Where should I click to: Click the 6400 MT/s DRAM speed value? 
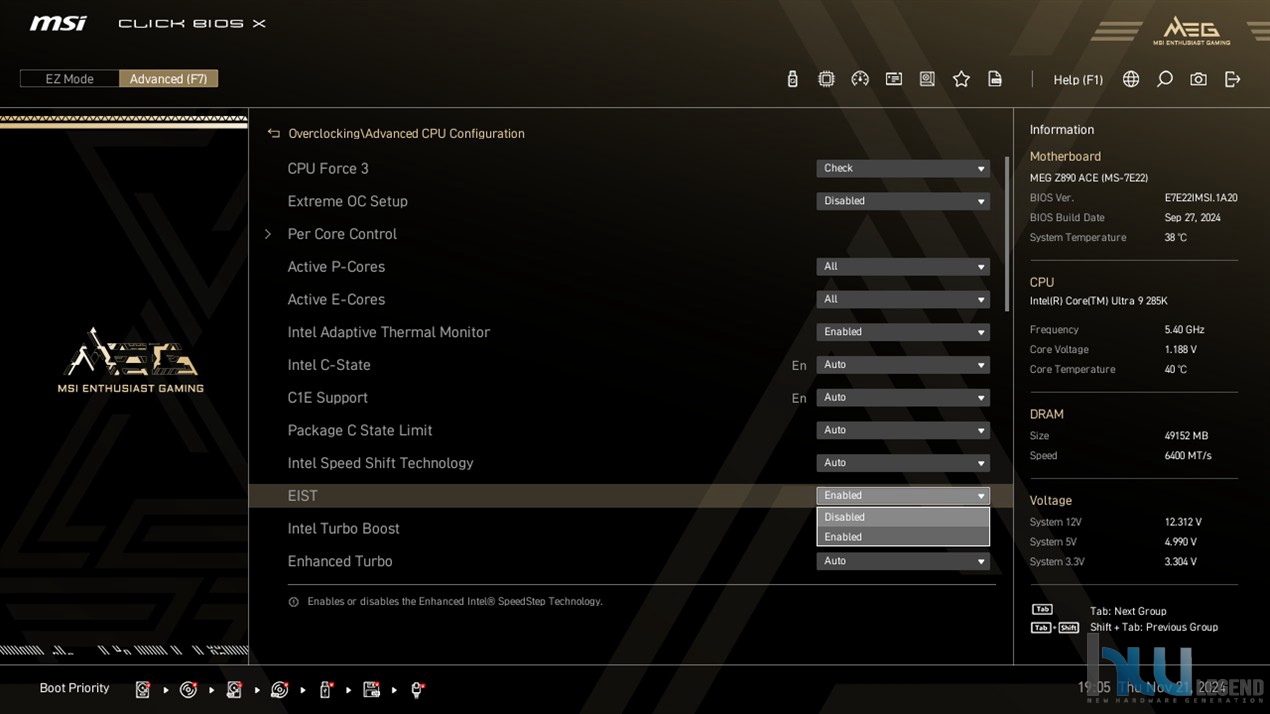point(1188,456)
